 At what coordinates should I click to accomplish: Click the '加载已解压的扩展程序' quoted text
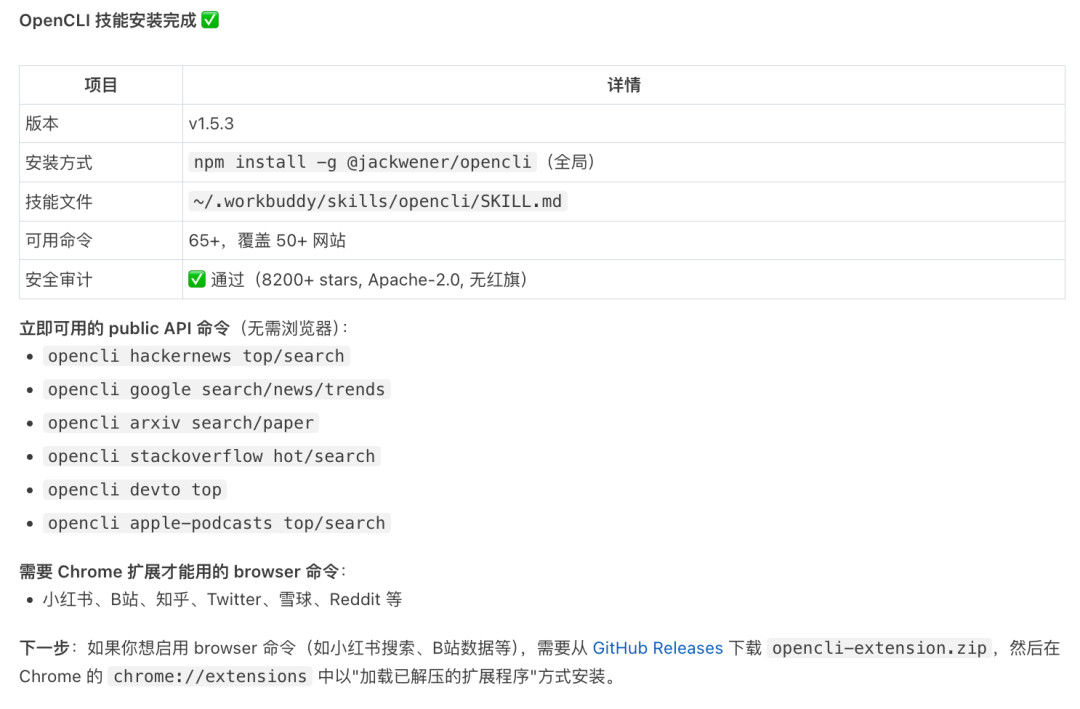click(445, 677)
